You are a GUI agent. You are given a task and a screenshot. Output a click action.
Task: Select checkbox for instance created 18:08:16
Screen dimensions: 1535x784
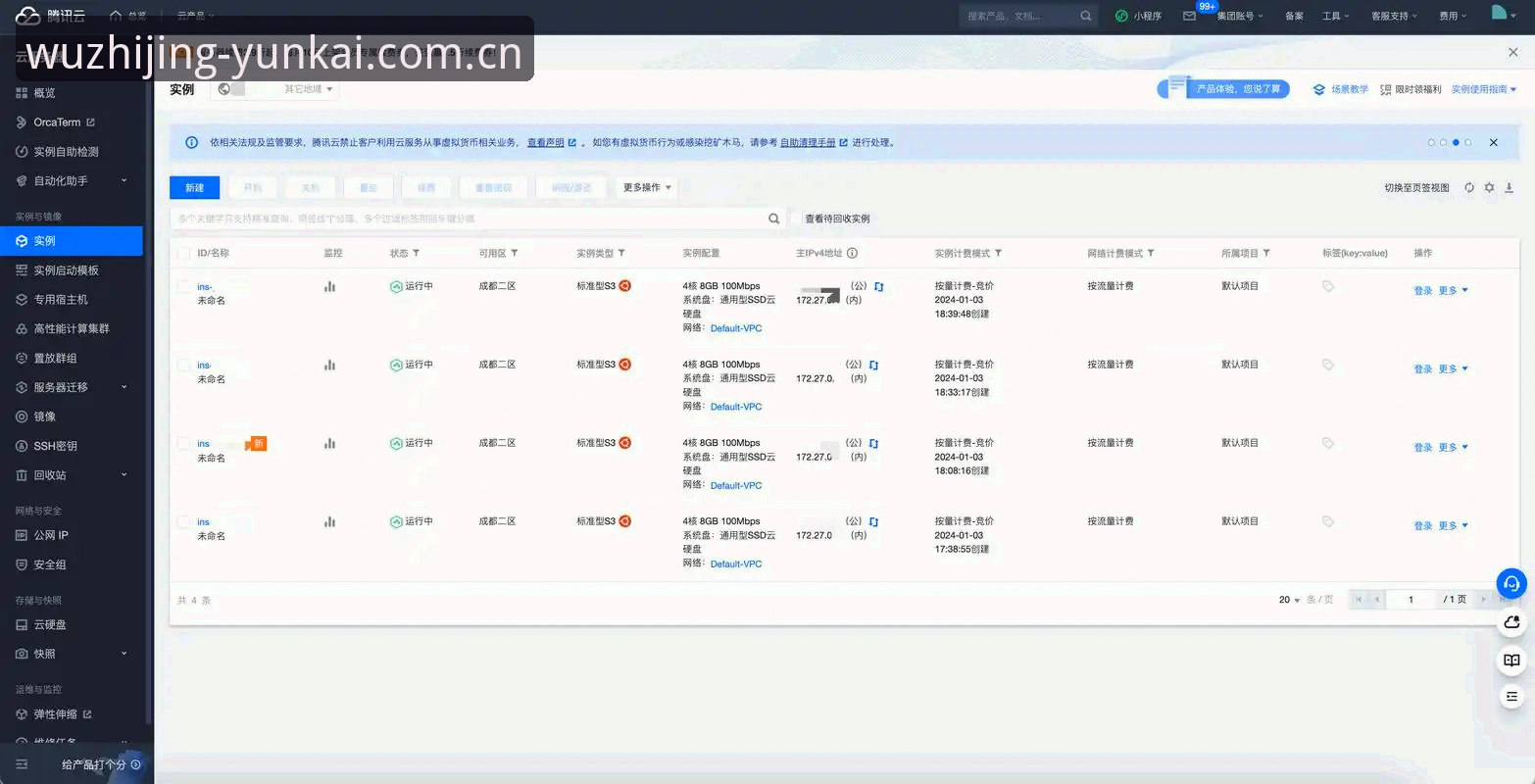point(183,443)
